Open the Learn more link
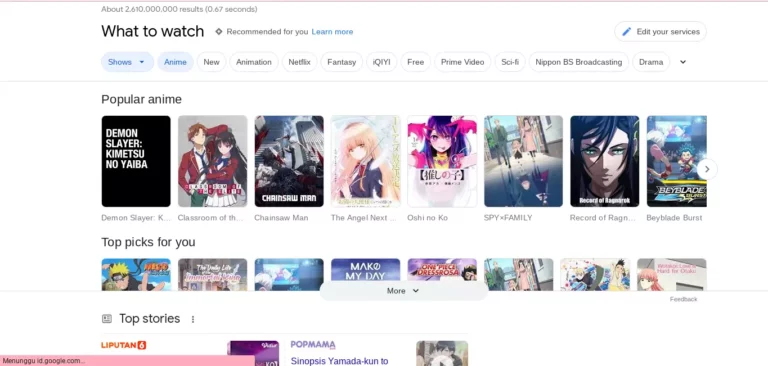This screenshot has width=768, height=366. point(332,32)
